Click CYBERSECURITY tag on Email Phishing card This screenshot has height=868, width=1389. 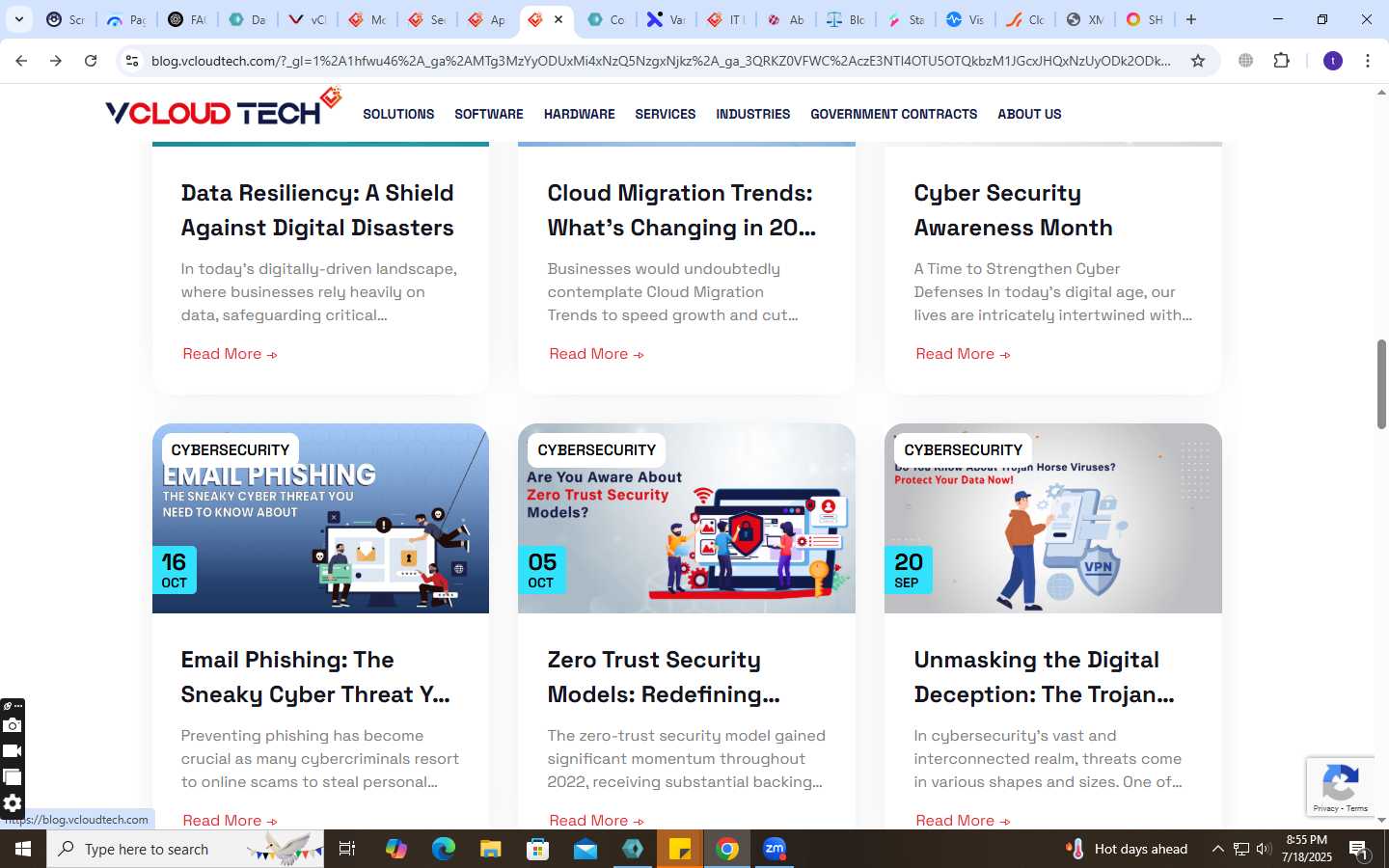[x=230, y=449]
